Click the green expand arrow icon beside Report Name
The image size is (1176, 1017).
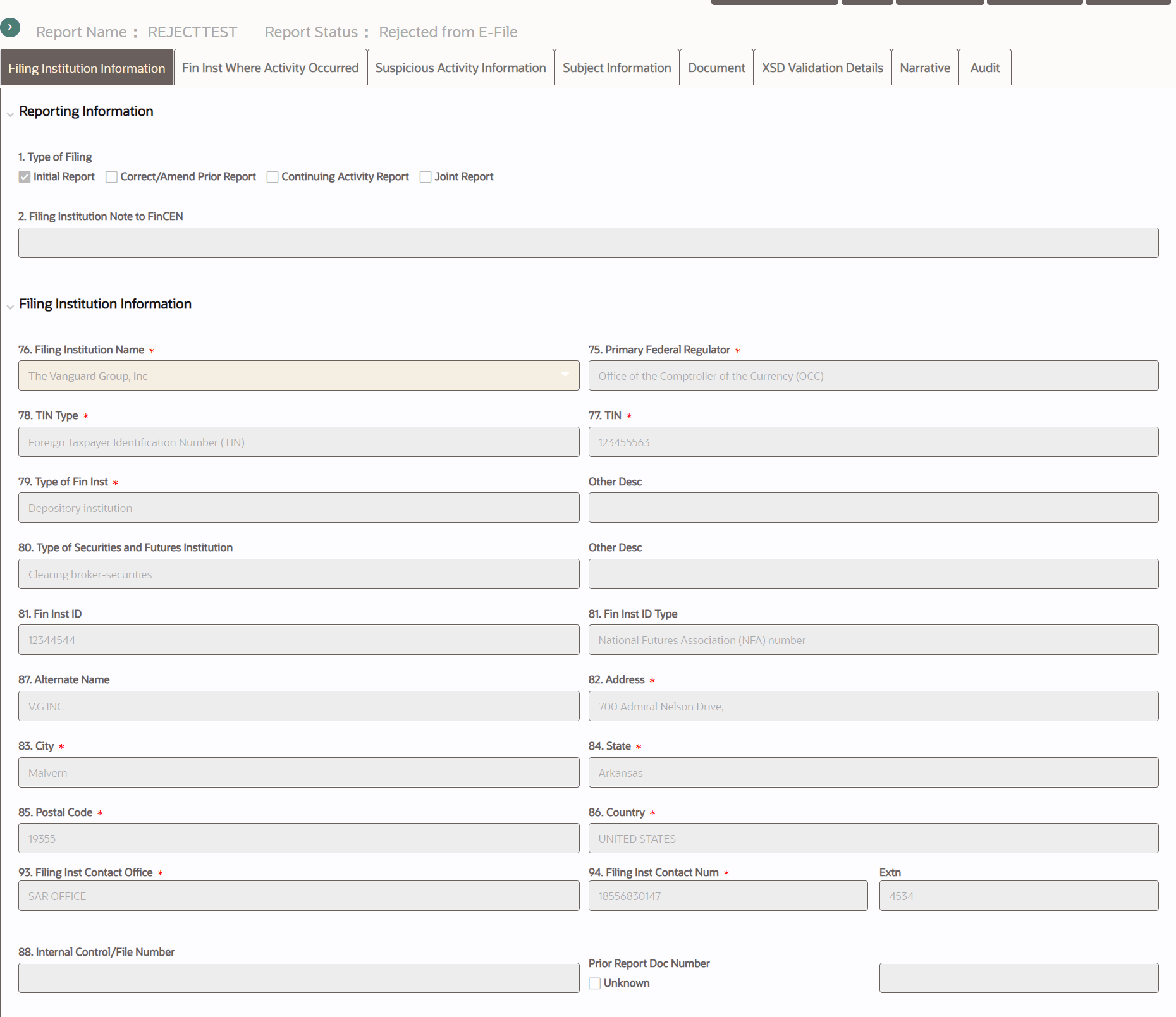tap(10, 27)
